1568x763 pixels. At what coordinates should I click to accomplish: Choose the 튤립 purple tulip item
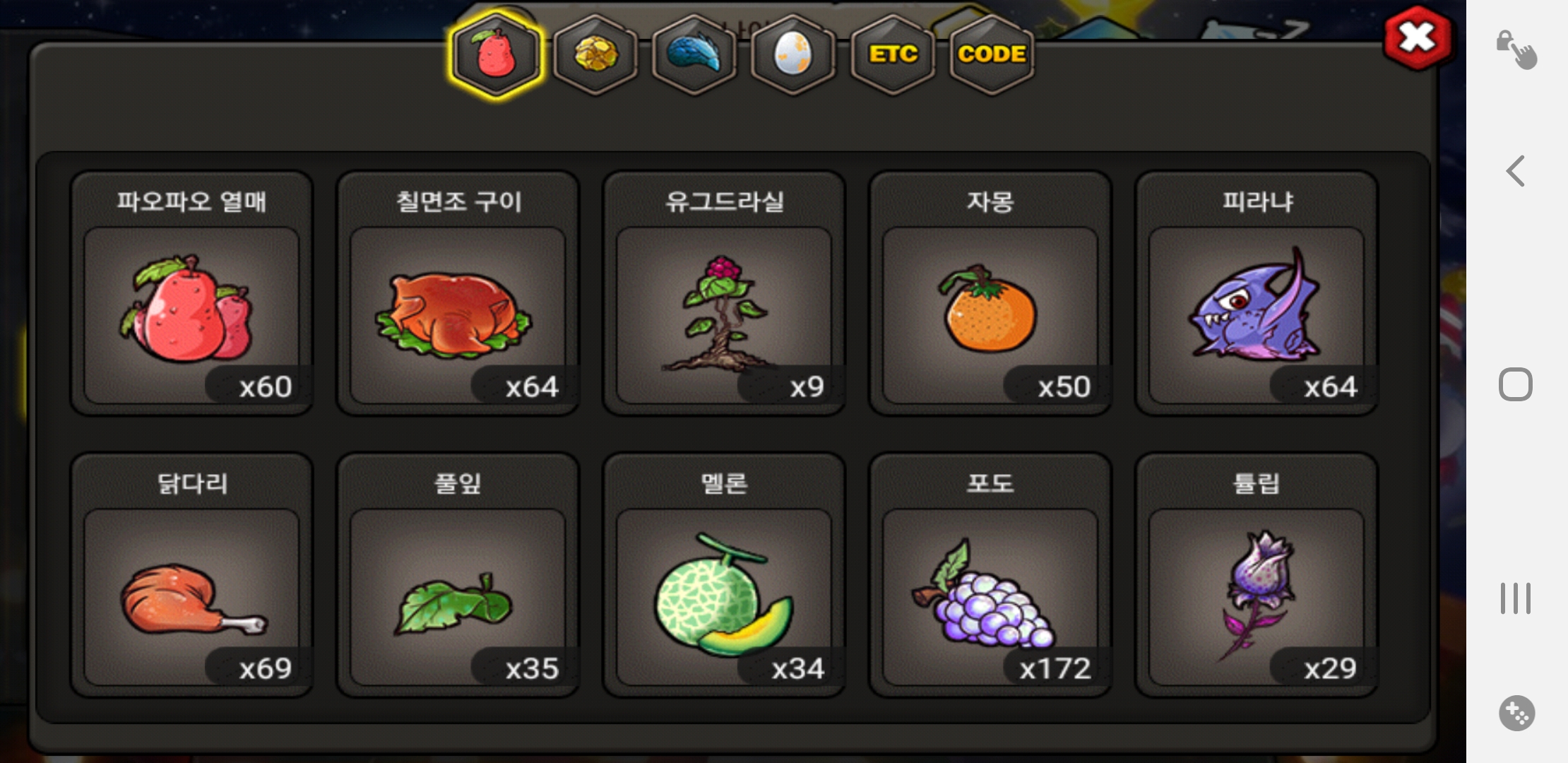1257,575
